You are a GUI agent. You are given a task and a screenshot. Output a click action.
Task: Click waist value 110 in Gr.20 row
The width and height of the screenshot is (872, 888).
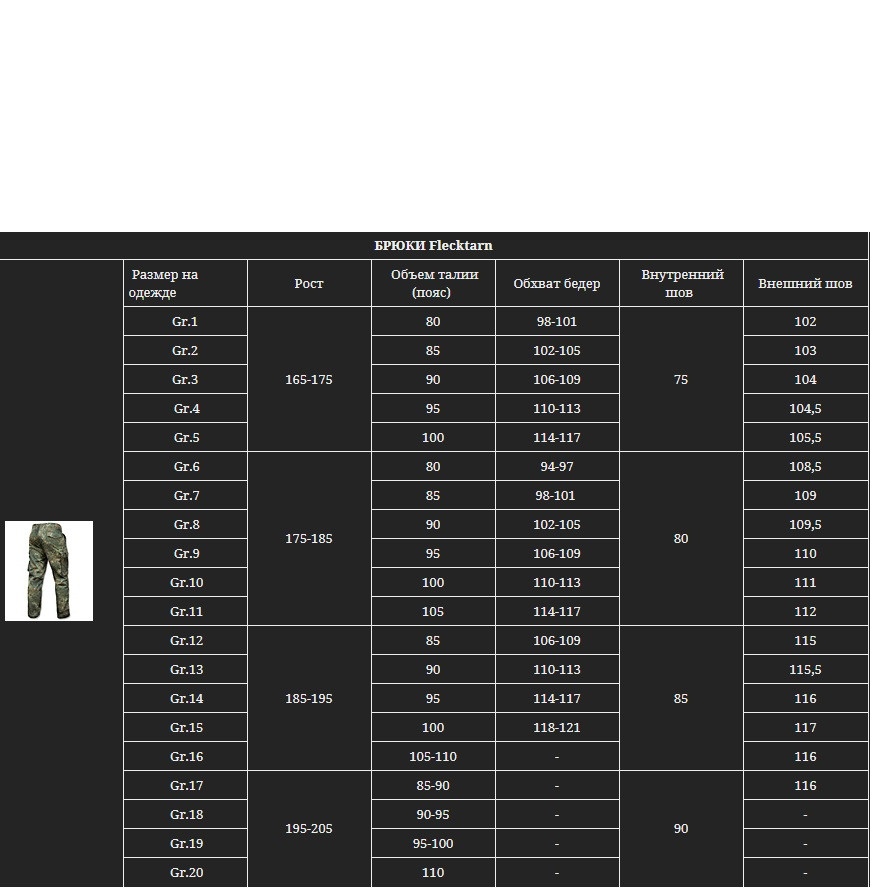tap(433, 872)
